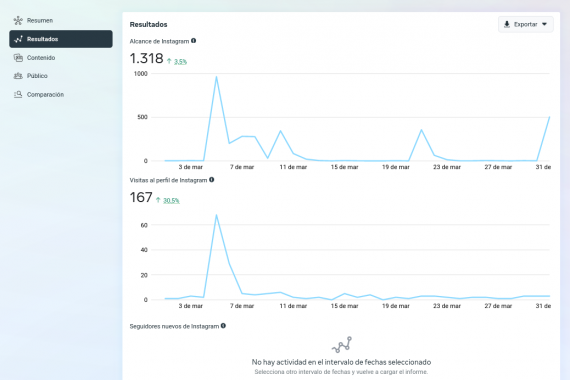Click the 3,5% reach change link
The height and width of the screenshot is (380, 570).
(180, 62)
